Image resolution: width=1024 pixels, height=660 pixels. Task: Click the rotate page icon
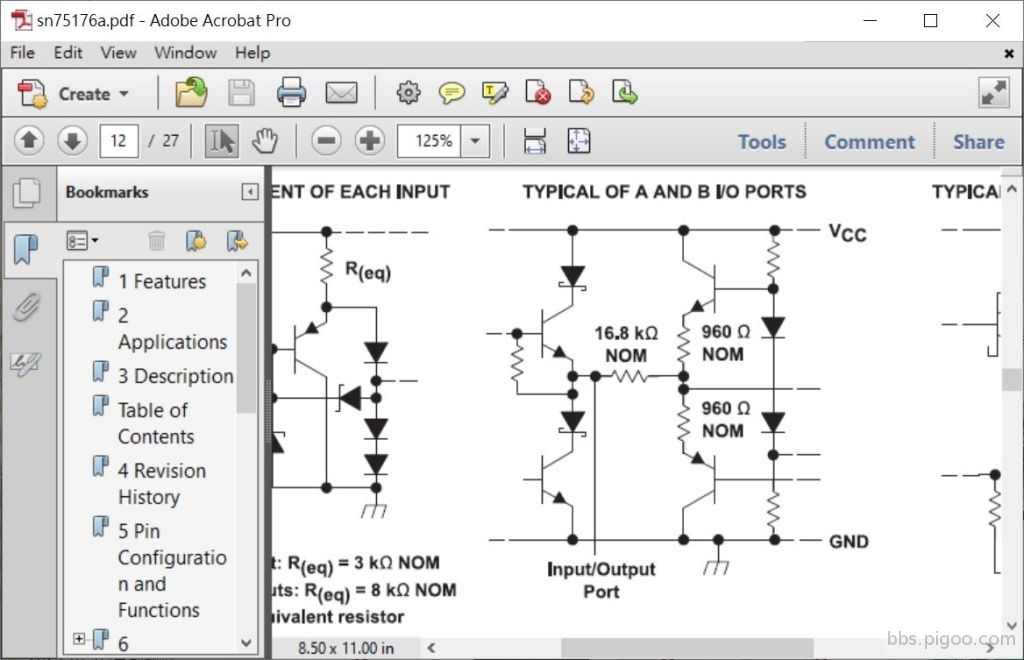tap(581, 93)
